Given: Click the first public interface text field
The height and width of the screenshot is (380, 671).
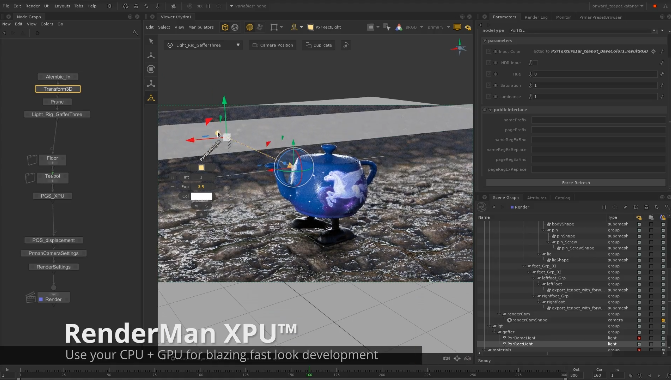Looking at the screenshot, I should click(598, 120).
